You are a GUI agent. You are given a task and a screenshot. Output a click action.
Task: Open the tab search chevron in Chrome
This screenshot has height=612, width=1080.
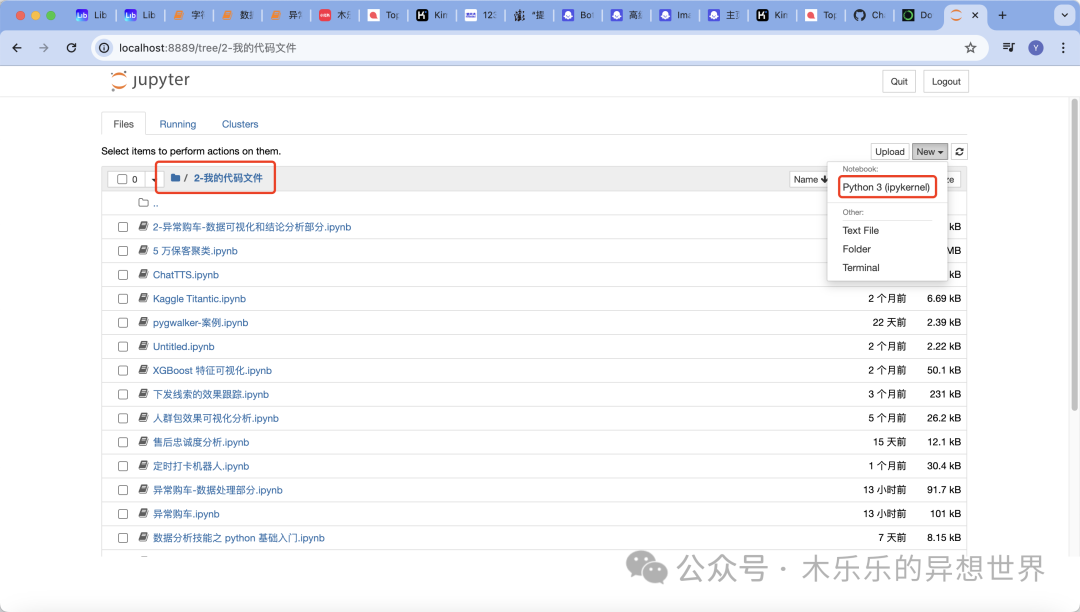[1064, 15]
